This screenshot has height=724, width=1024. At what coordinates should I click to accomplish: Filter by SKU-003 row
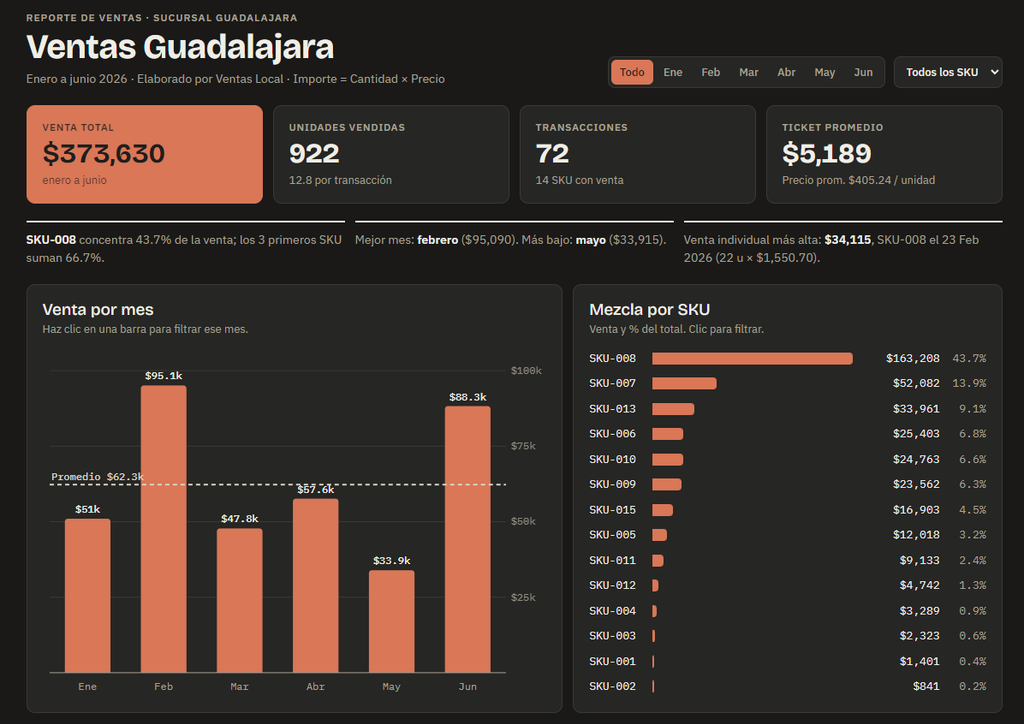tap(788, 635)
